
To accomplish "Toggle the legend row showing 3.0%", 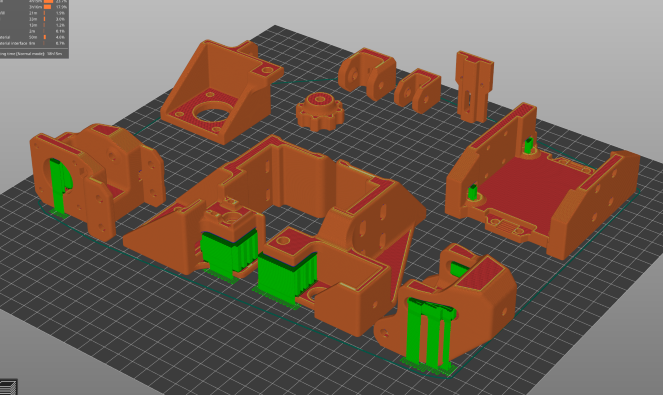I will coord(33,19).
